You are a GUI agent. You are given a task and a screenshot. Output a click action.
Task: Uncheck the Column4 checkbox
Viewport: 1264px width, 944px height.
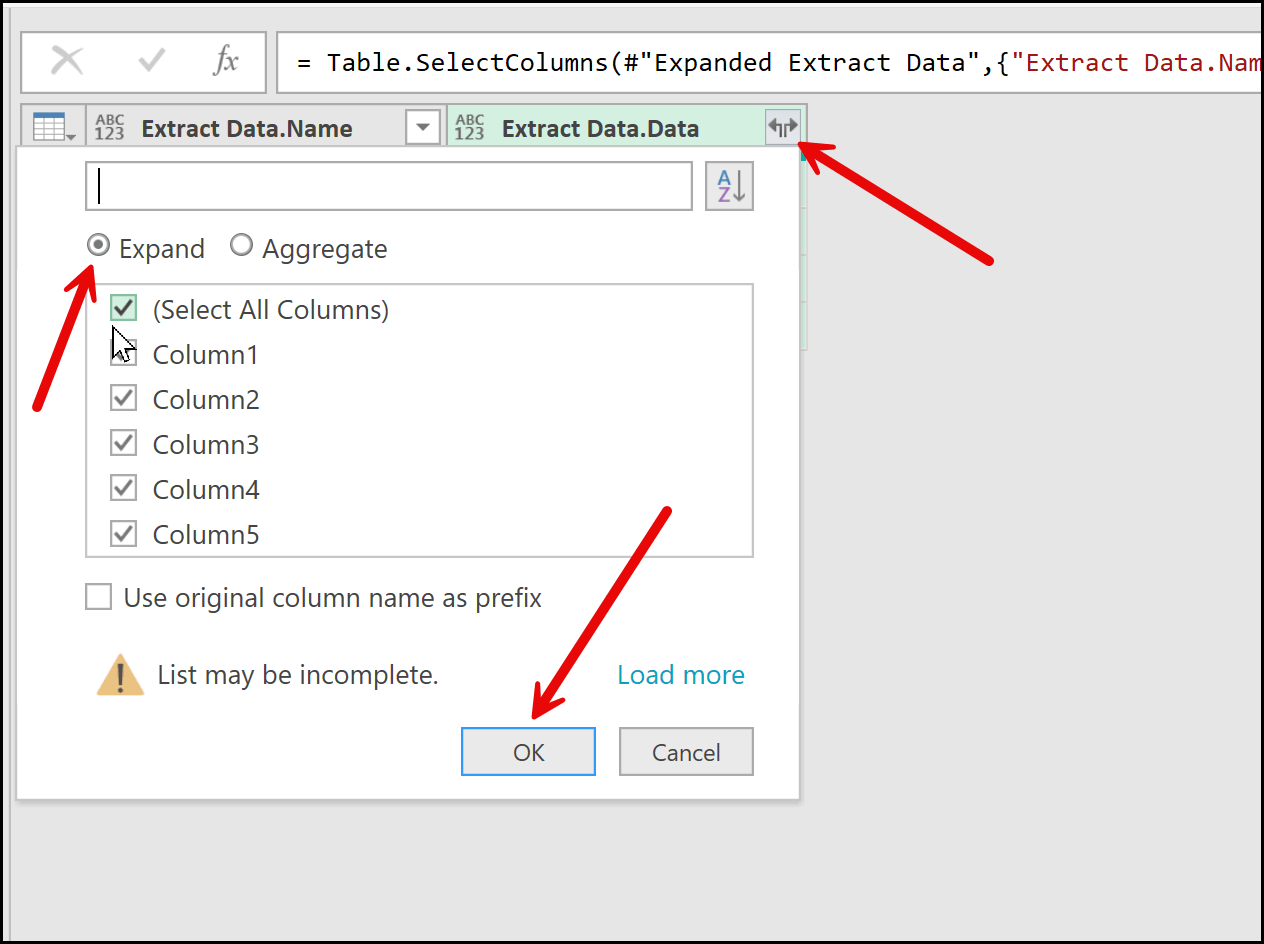pos(124,489)
